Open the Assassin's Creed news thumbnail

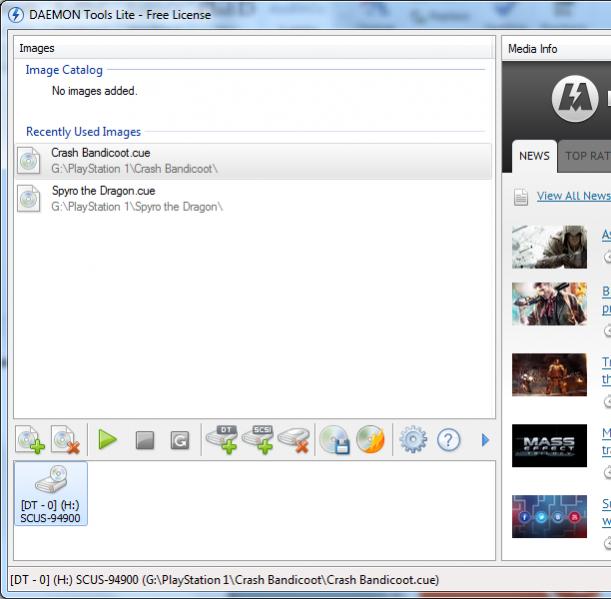[x=549, y=247]
